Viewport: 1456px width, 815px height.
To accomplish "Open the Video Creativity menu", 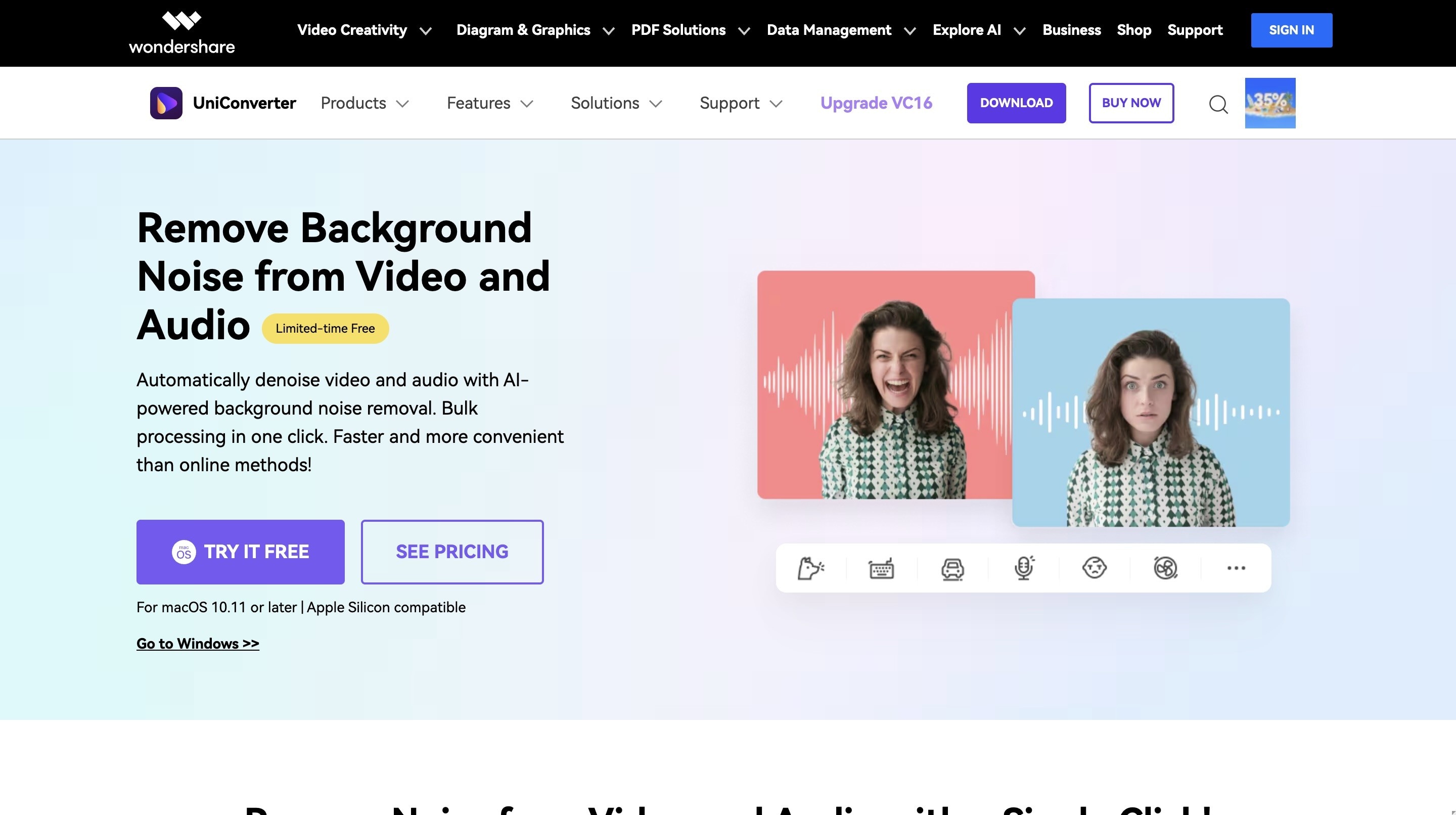I will tap(352, 30).
